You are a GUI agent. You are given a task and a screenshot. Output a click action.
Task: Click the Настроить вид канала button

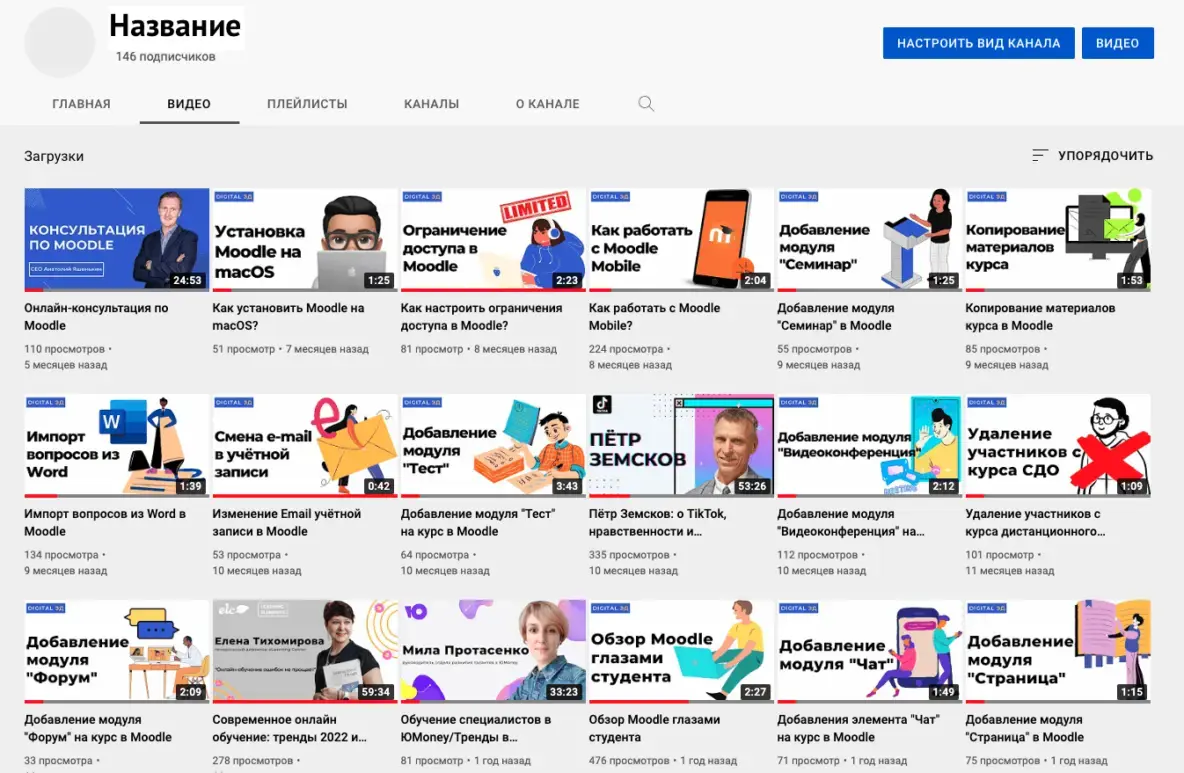point(978,43)
